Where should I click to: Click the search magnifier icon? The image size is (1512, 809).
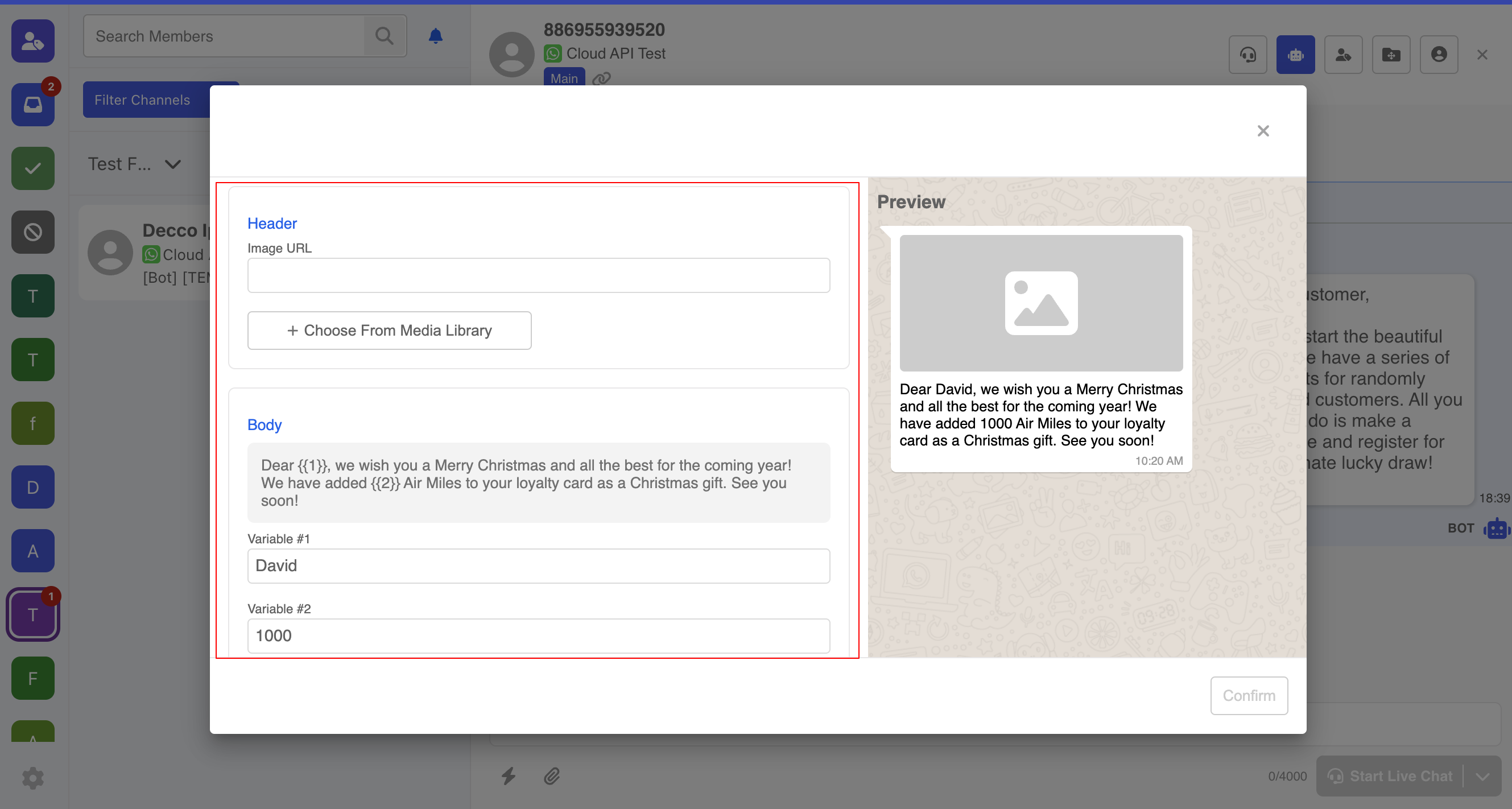click(x=385, y=36)
